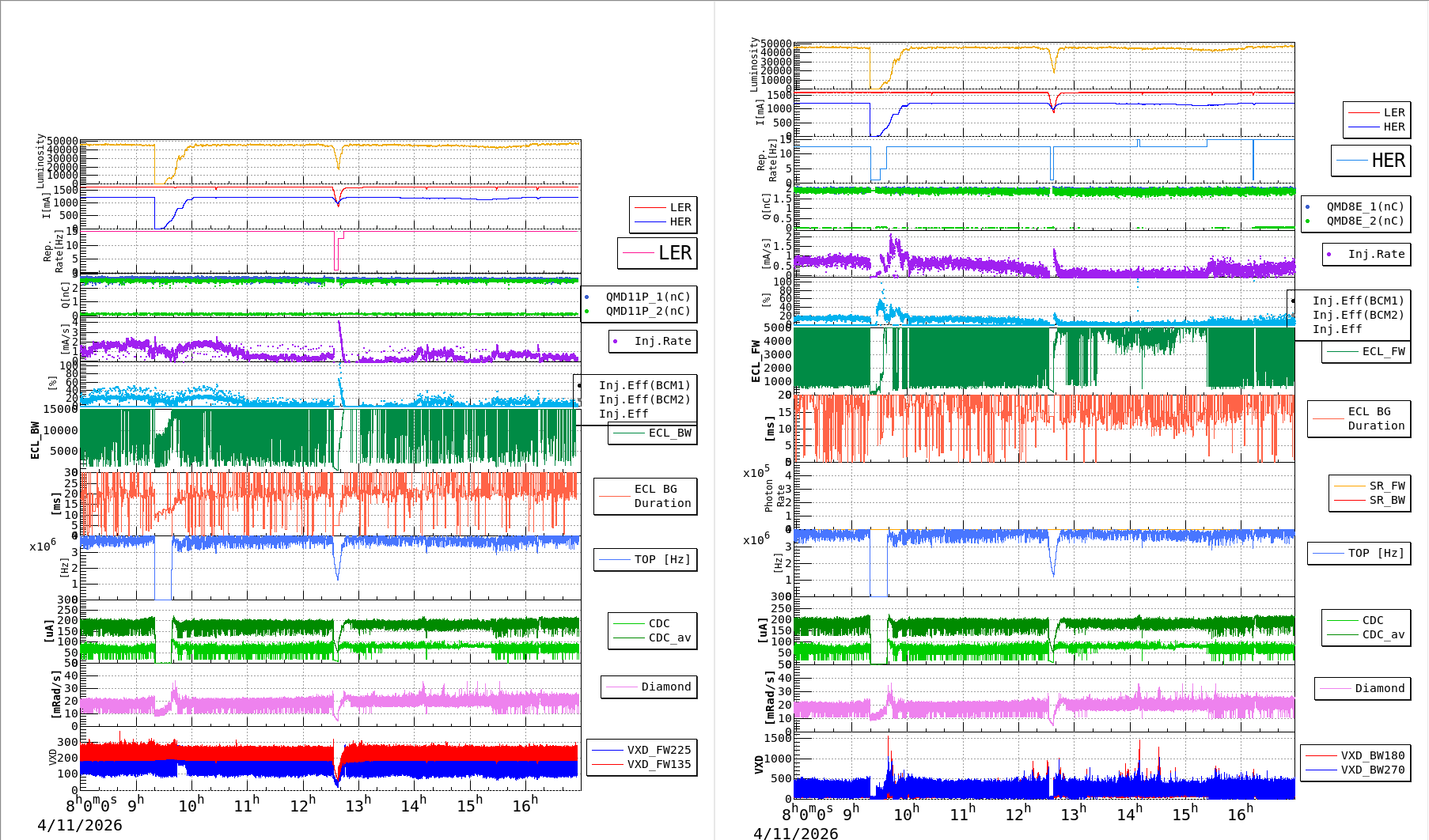Screen dimensions: 1429x840
Task: Click the 10h time tick on left plot
Action: tap(191, 804)
